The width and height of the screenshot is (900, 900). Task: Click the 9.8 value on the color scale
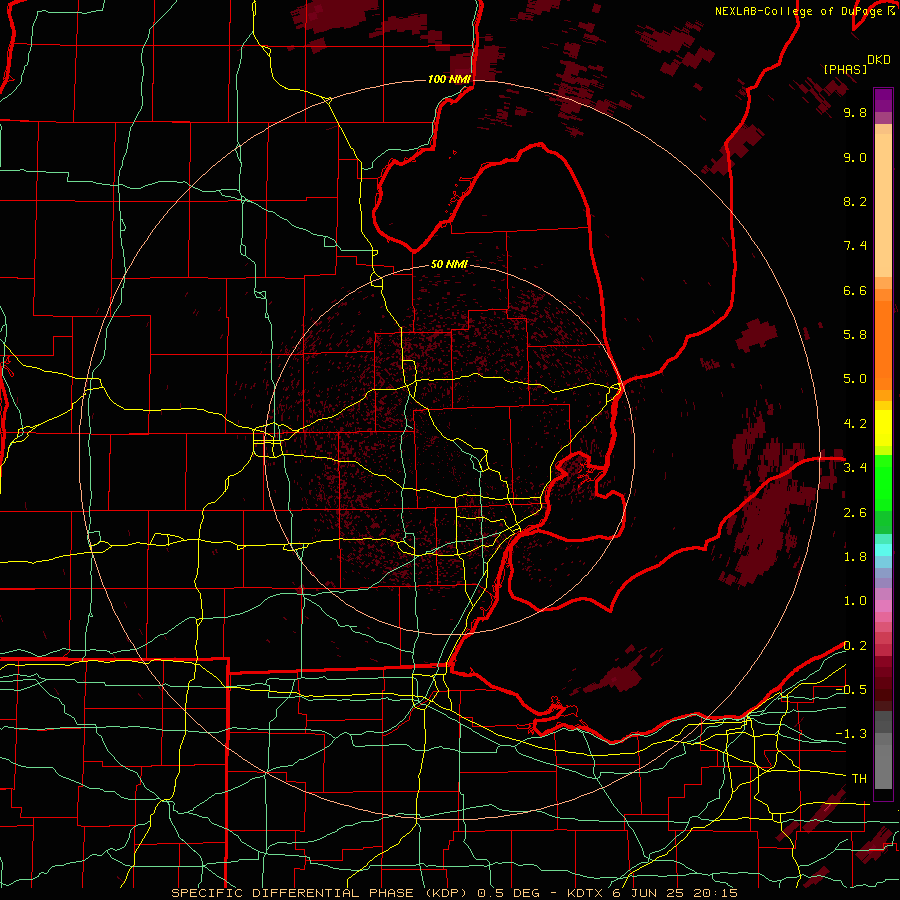(855, 113)
